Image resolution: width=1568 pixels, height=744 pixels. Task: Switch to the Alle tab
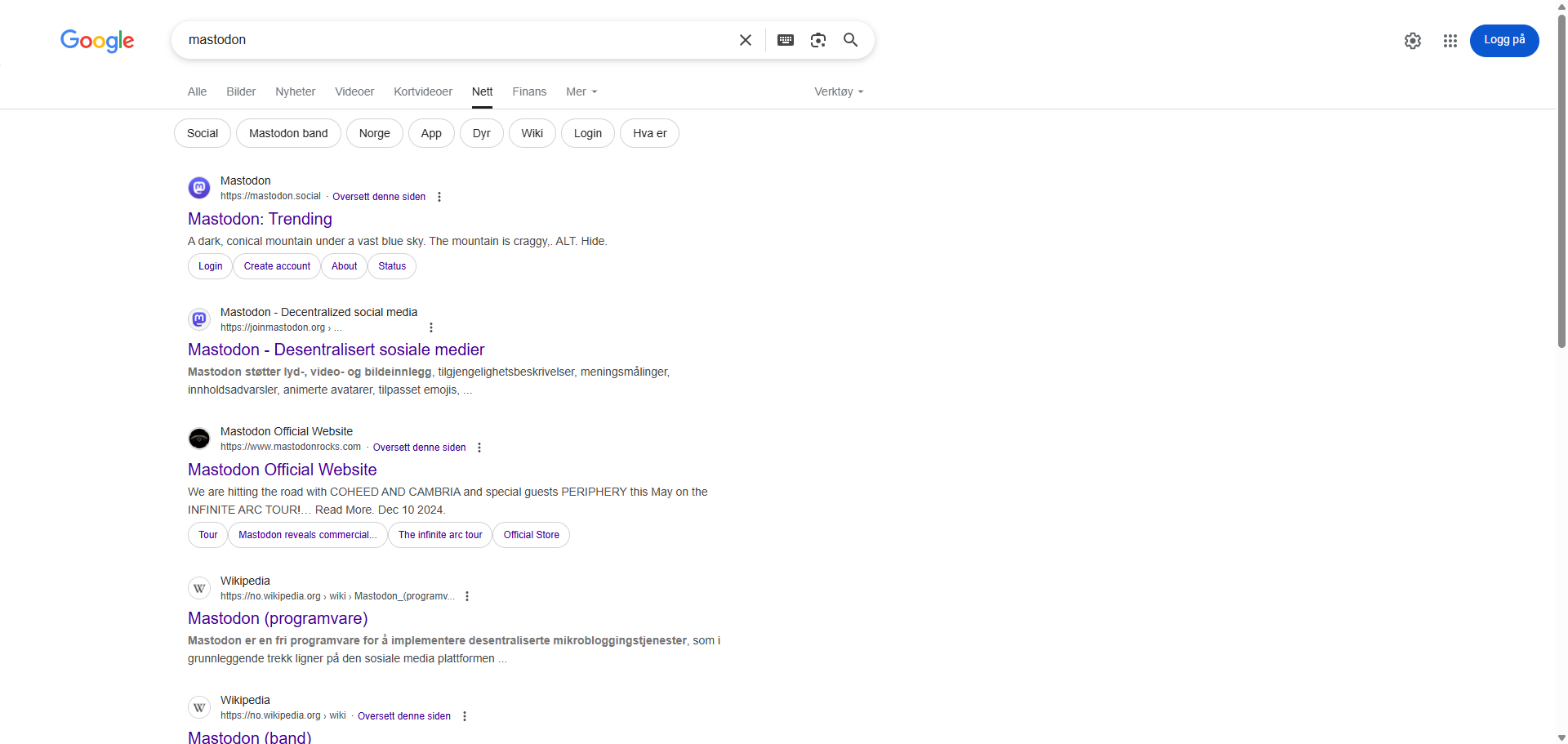197,91
